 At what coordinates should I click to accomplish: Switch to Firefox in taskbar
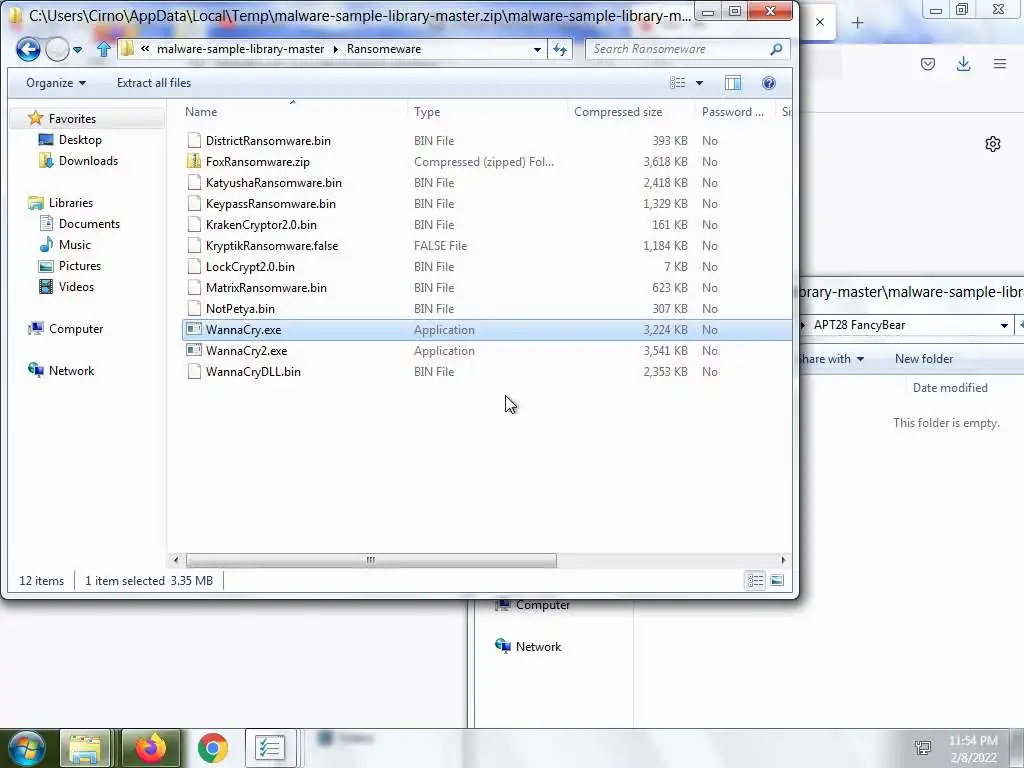coord(151,748)
